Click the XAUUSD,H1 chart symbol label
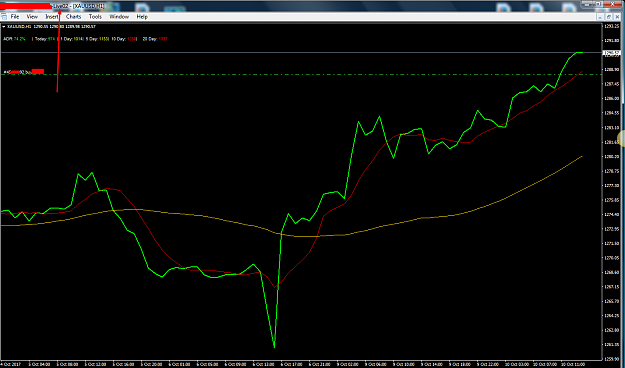The image size is (625, 368). pyautogui.click(x=18, y=27)
